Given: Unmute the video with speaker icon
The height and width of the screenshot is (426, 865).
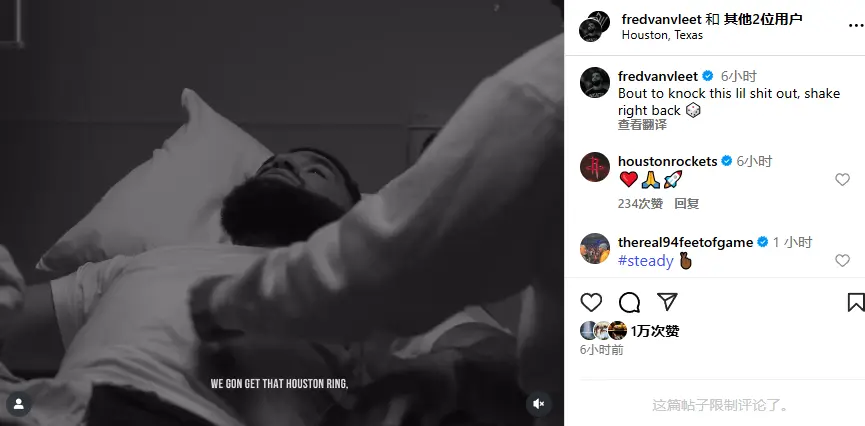Looking at the screenshot, I should [539, 403].
